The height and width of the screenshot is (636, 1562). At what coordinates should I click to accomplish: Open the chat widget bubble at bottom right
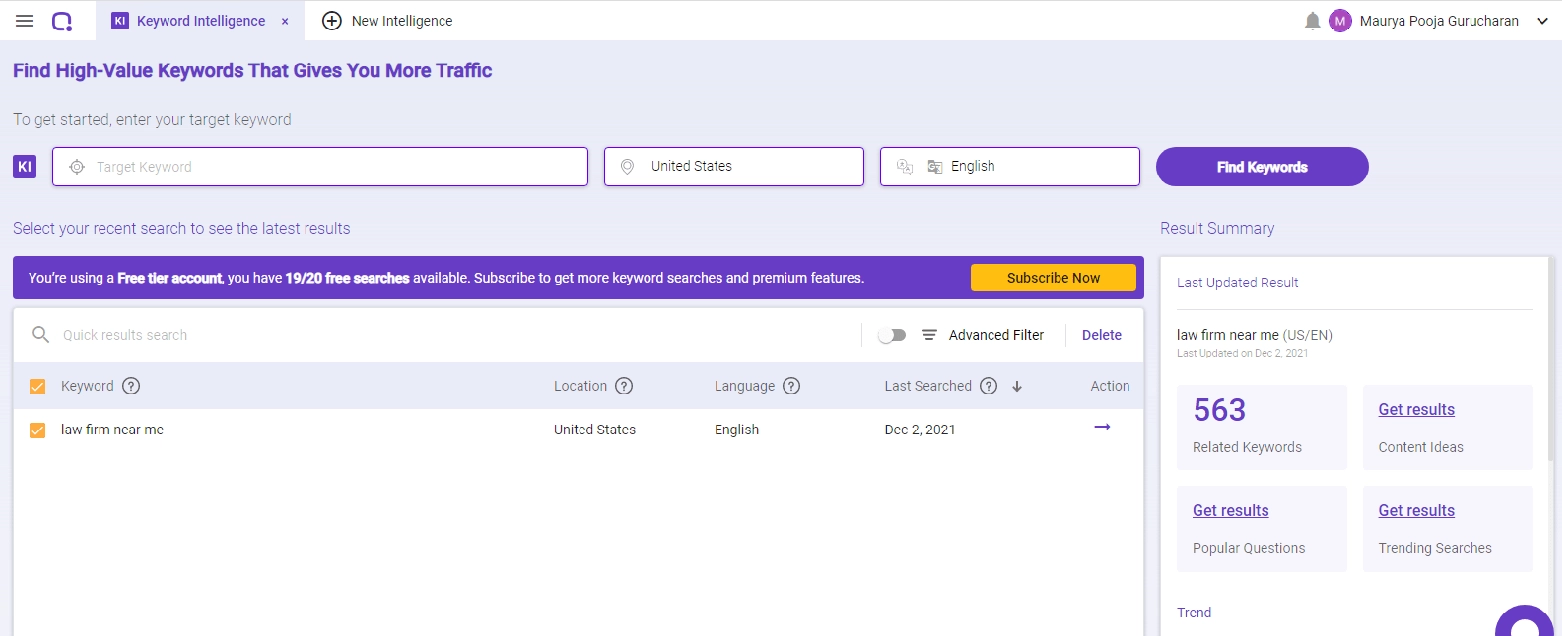1524,623
